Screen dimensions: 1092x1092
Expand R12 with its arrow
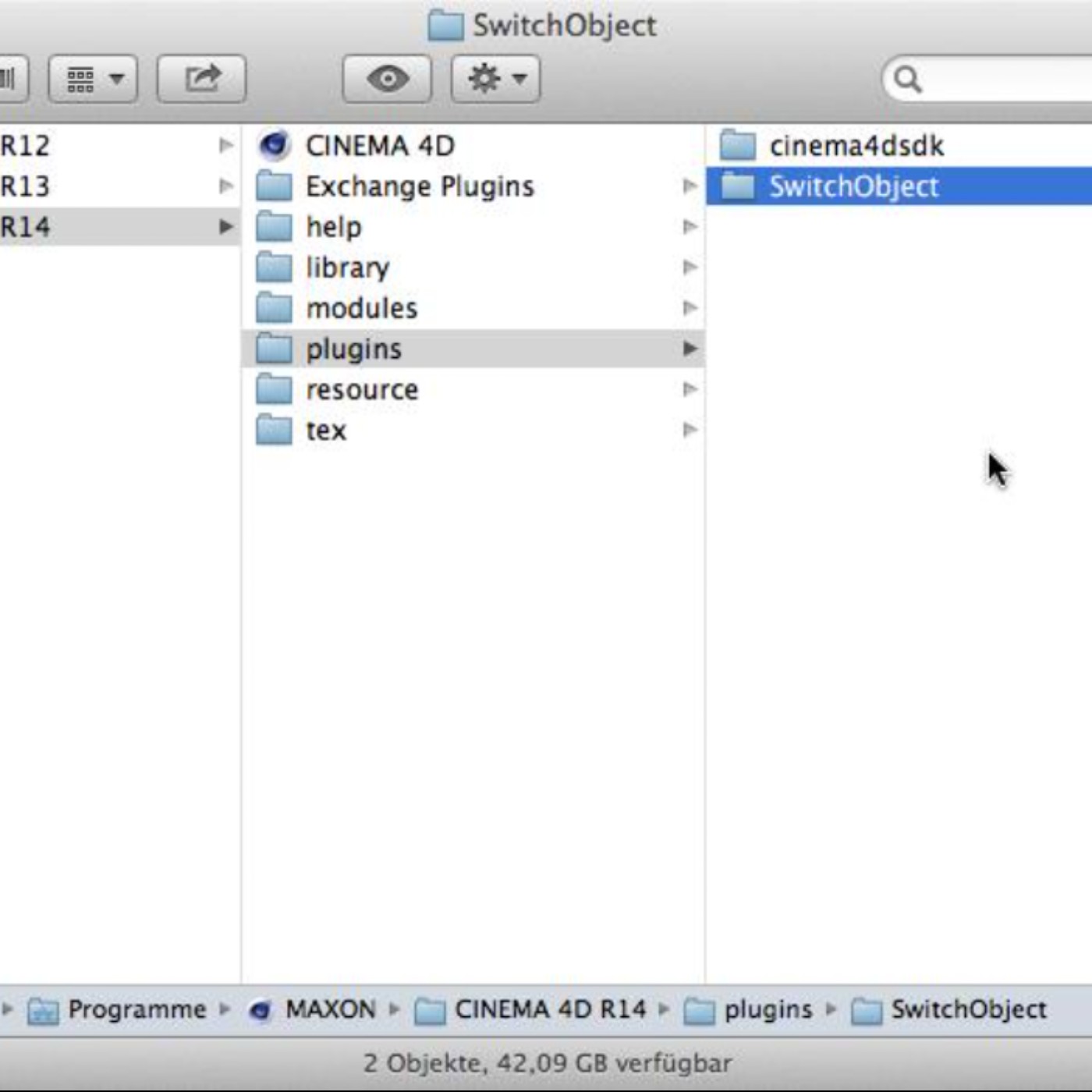click(x=225, y=145)
